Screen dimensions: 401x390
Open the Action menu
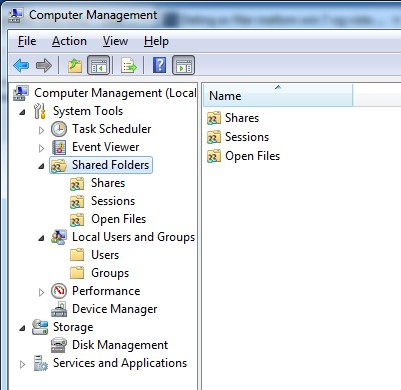click(x=69, y=41)
